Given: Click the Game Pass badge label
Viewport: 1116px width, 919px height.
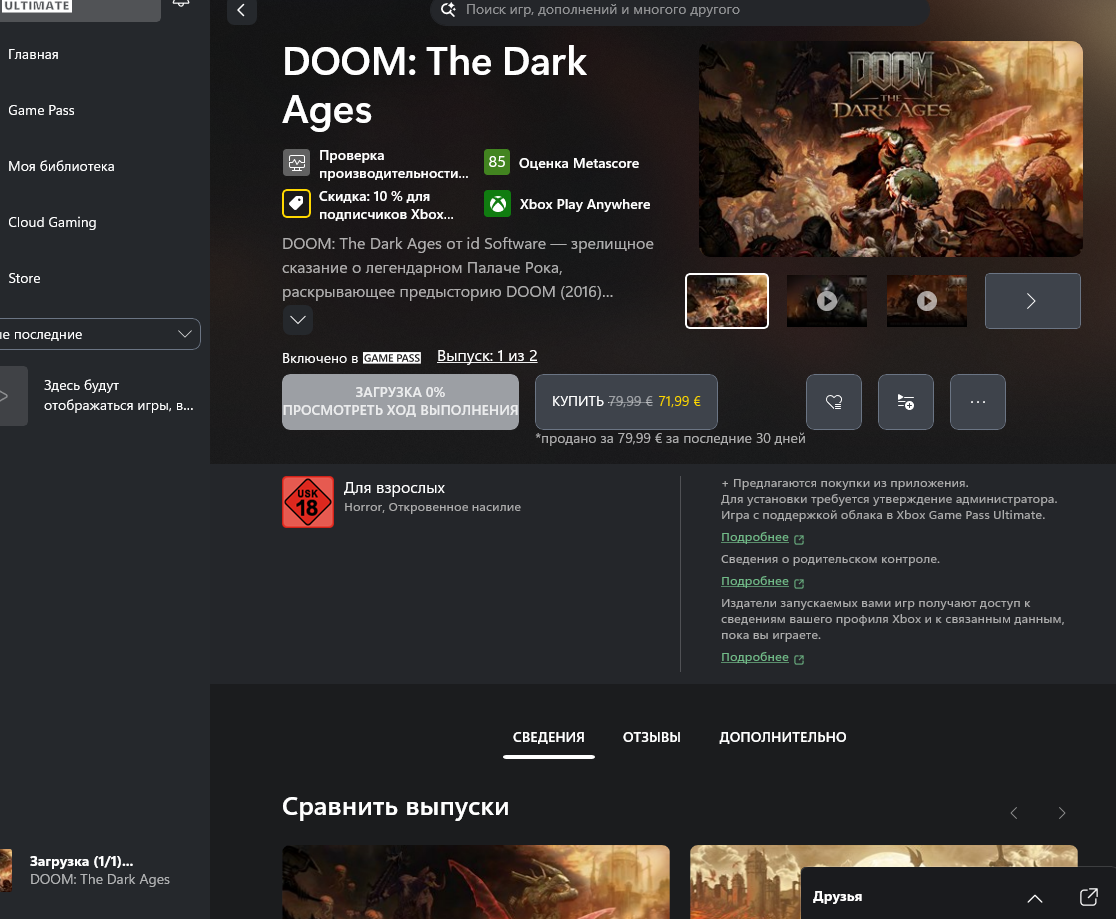Looking at the screenshot, I should (x=391, y=358).
